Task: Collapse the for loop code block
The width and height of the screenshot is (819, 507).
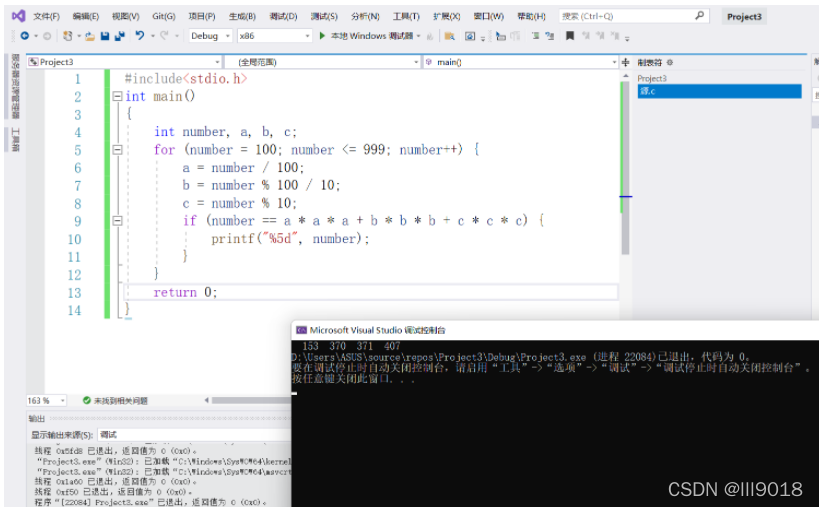Action: coord(118,150)
